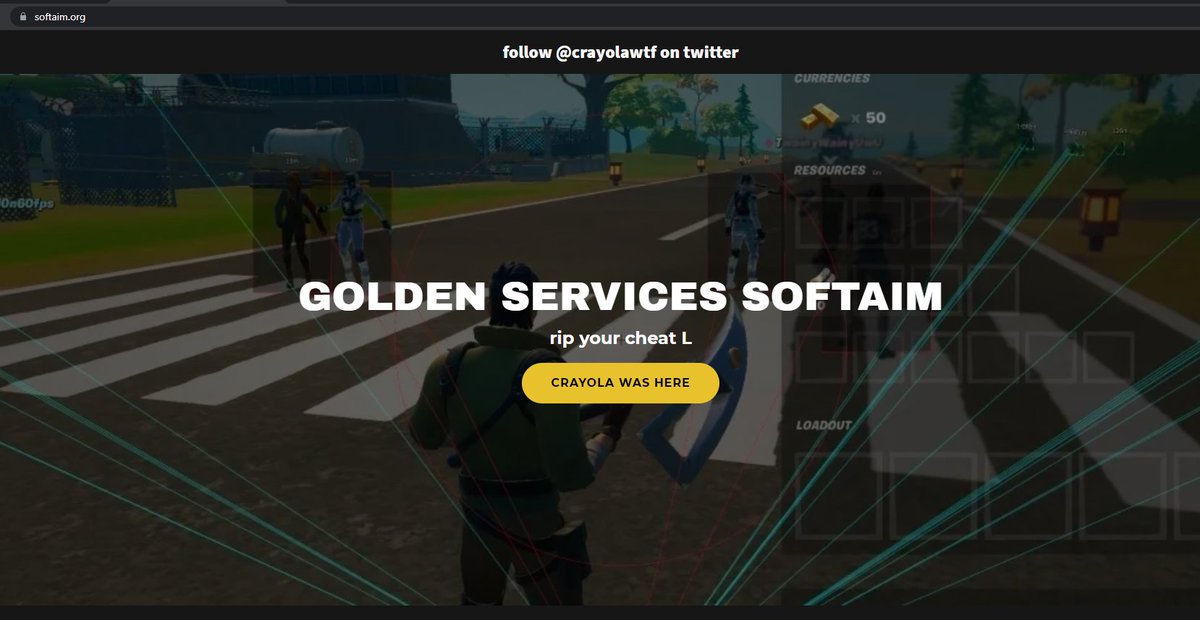Screen dimensions: 1200x620
Task: Click the padlock icon beside softaim.org
Action: coord(15,16)
